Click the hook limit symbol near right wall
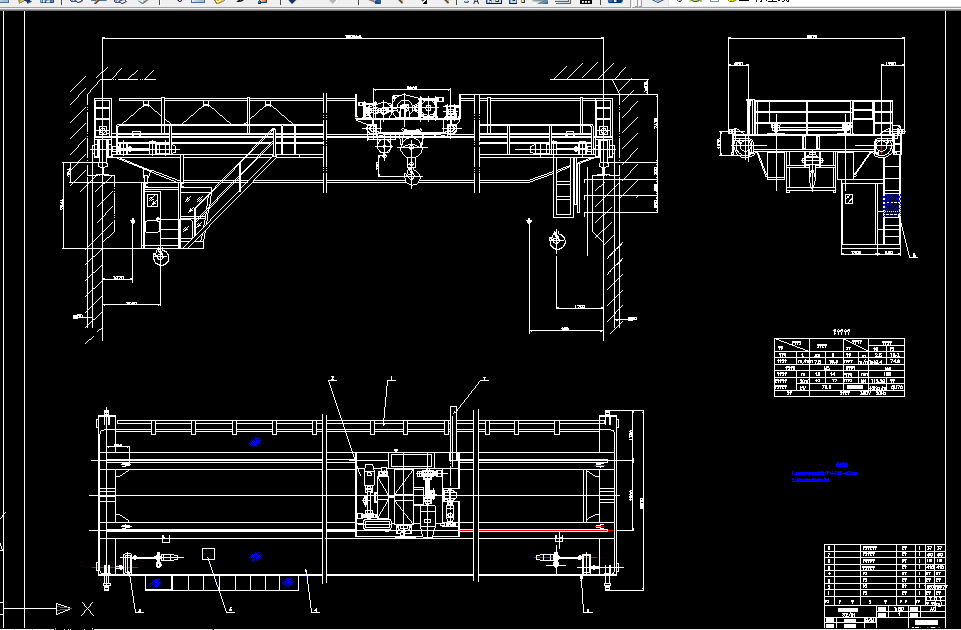 click(557, 240)
